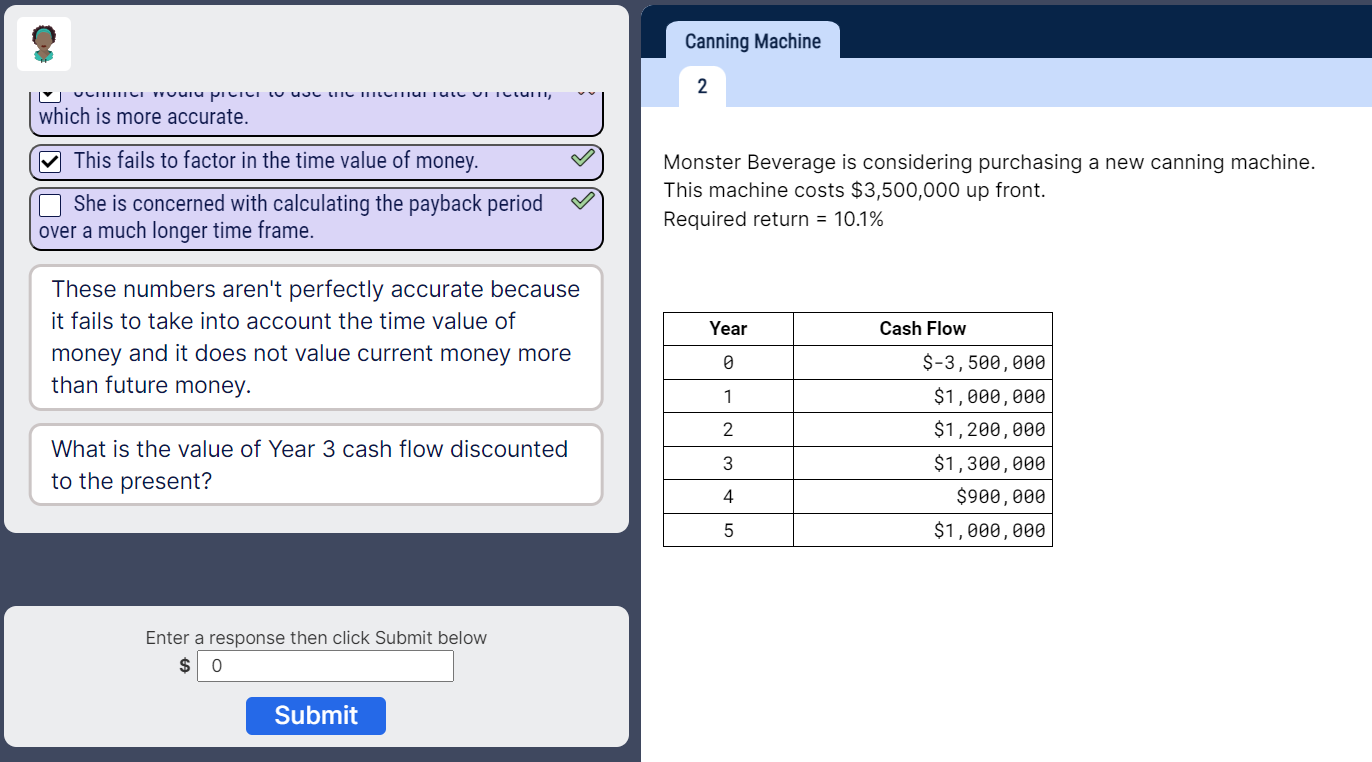This screenshot has width=1372, height=762.
Task: Click the double-chevron icon on the internal rate option
Action: pyautogui.click(x=584, y=93)
